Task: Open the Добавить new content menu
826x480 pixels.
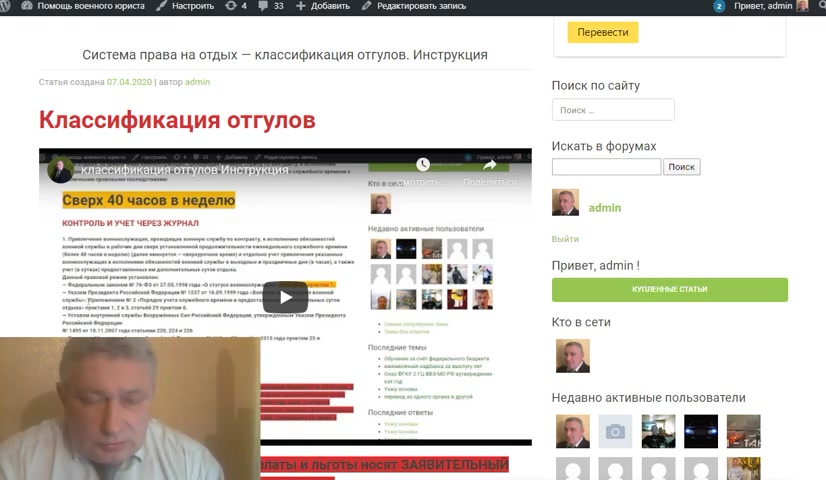Action: [322, 6]
